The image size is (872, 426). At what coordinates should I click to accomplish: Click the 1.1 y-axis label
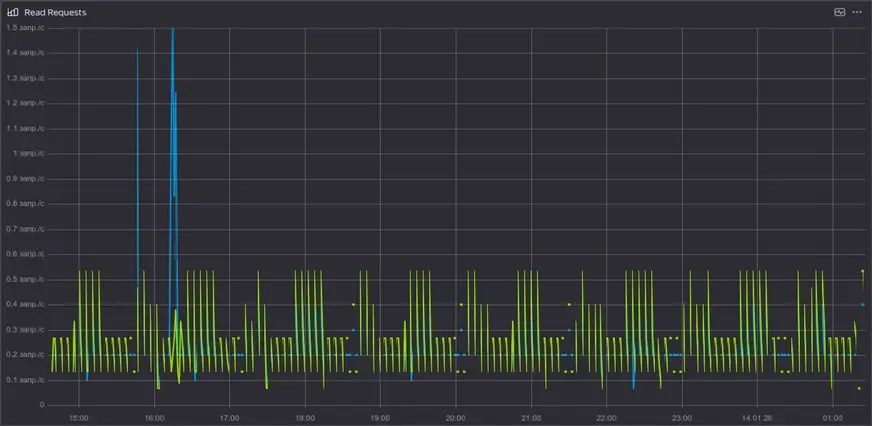tap(26, 128)
